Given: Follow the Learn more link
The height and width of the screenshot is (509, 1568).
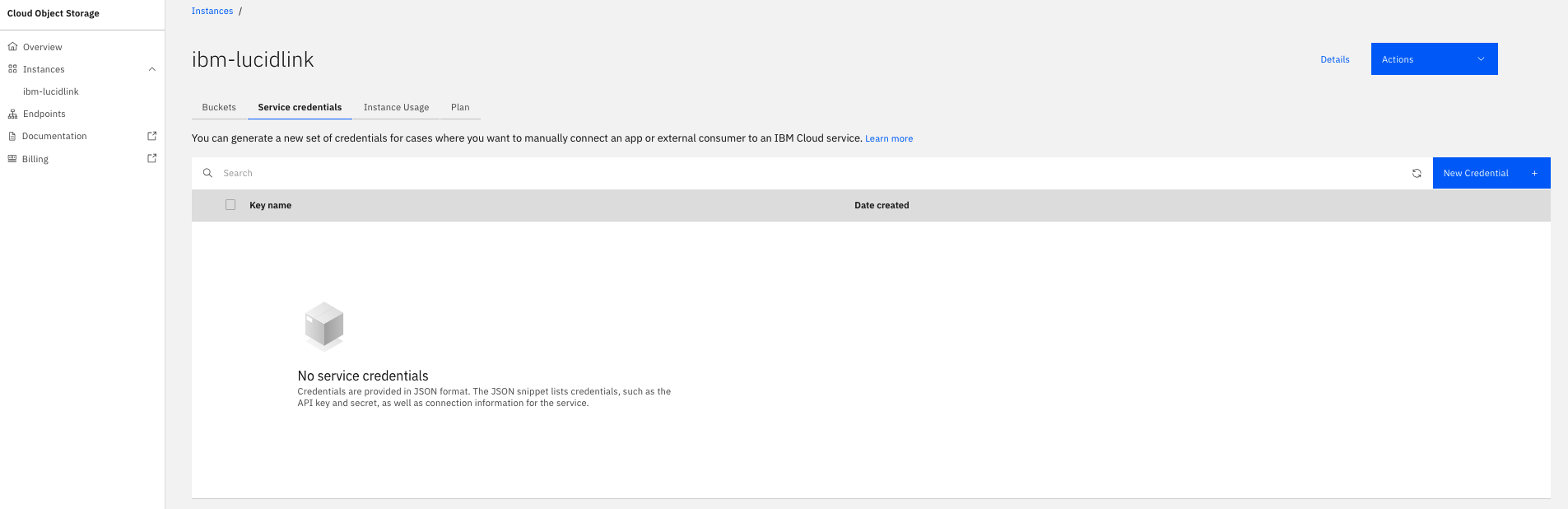Looking at the screenshot, I should coord(889,138).
